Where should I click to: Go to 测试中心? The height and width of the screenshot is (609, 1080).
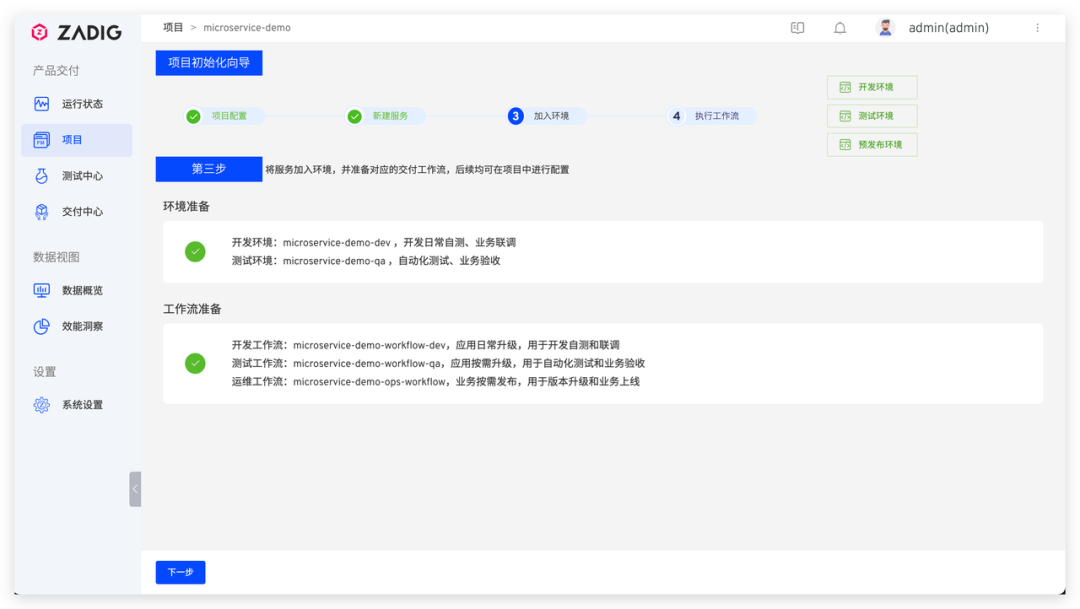click(x=76, y=176)
